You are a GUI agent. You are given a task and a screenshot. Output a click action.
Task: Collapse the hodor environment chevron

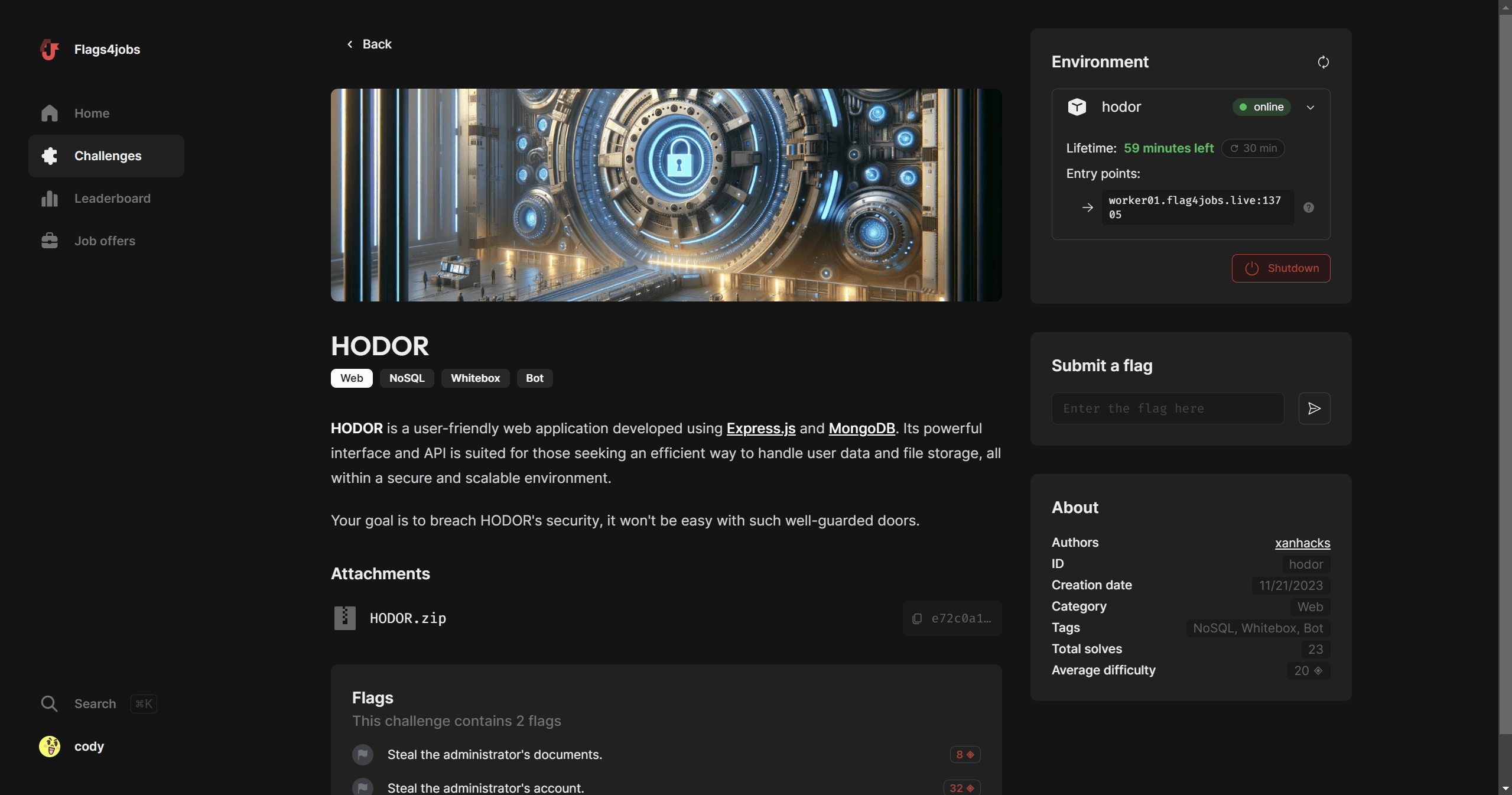[1310, 108]
